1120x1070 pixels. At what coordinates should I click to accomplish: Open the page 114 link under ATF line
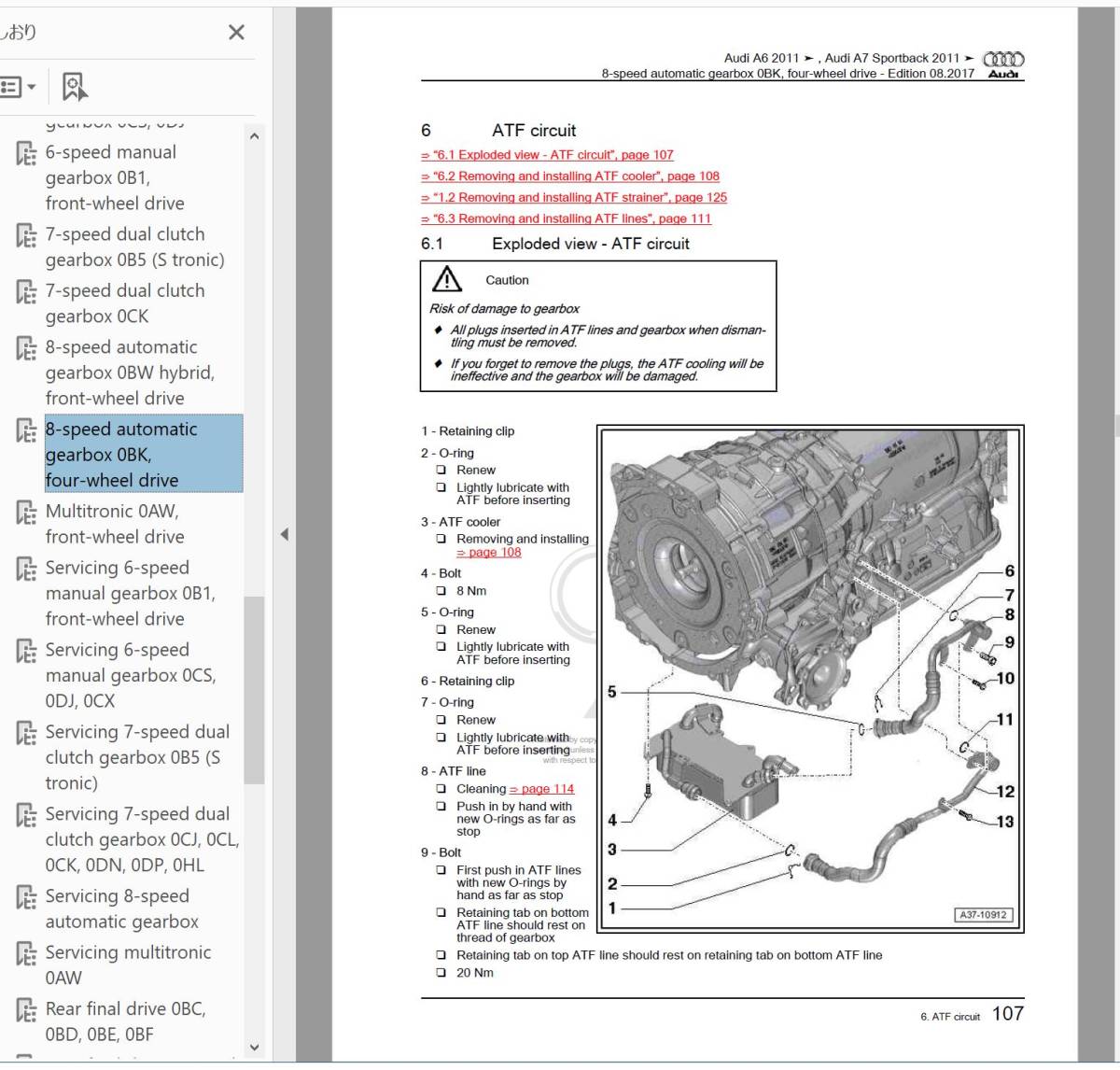(542, 789)
